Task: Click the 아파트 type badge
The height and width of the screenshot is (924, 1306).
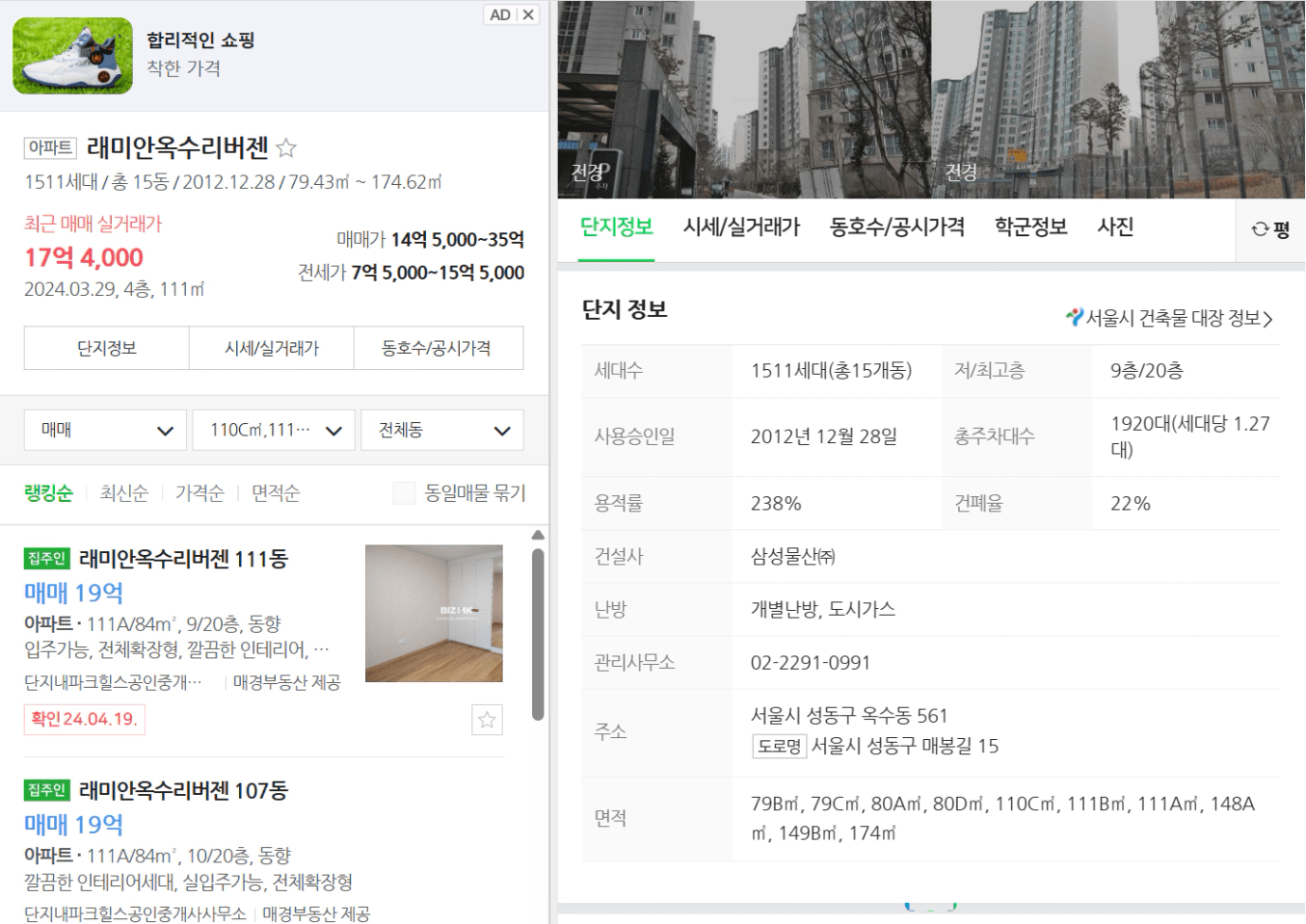Action: click(50, 147)
